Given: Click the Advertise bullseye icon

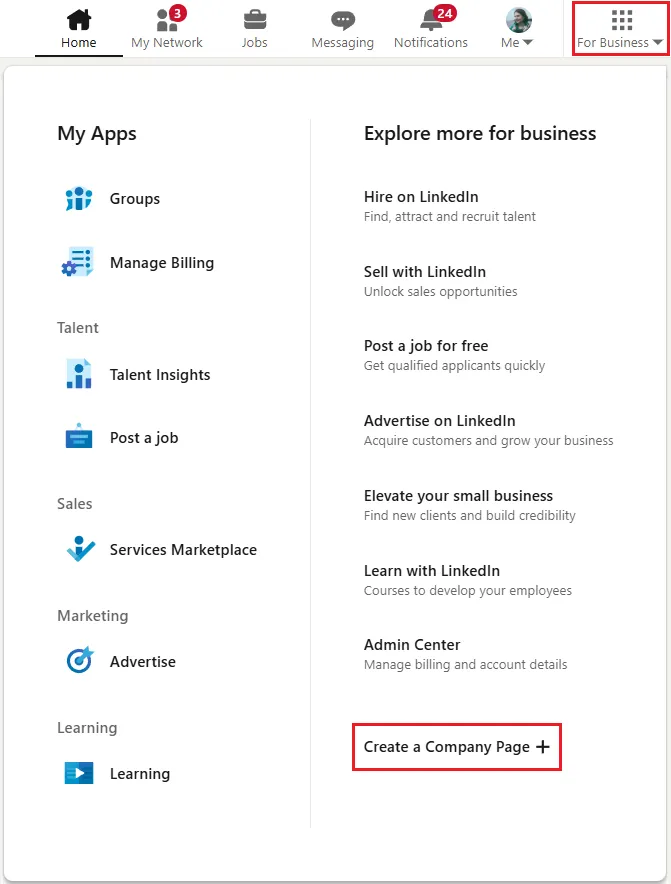Looking at the screenshot, I should [x=78, y=661].
